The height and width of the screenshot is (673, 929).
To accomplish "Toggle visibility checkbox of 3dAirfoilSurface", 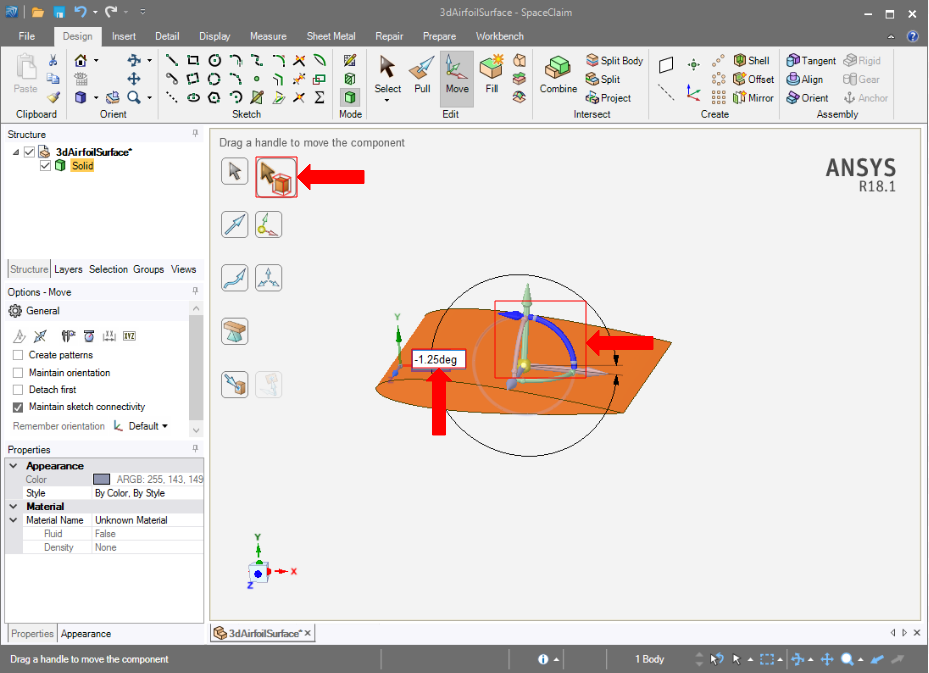I will point(29,152).
